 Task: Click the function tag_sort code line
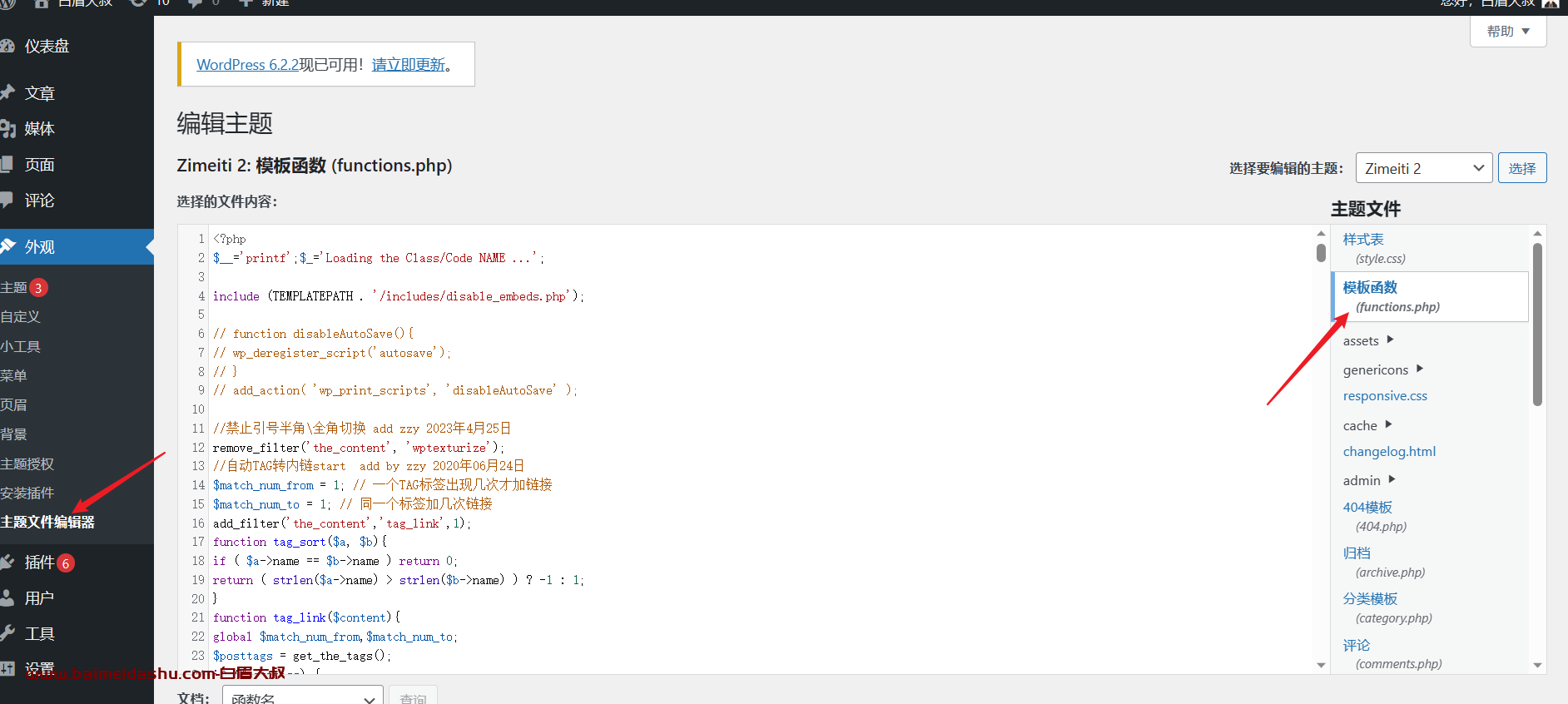(300, 542)
